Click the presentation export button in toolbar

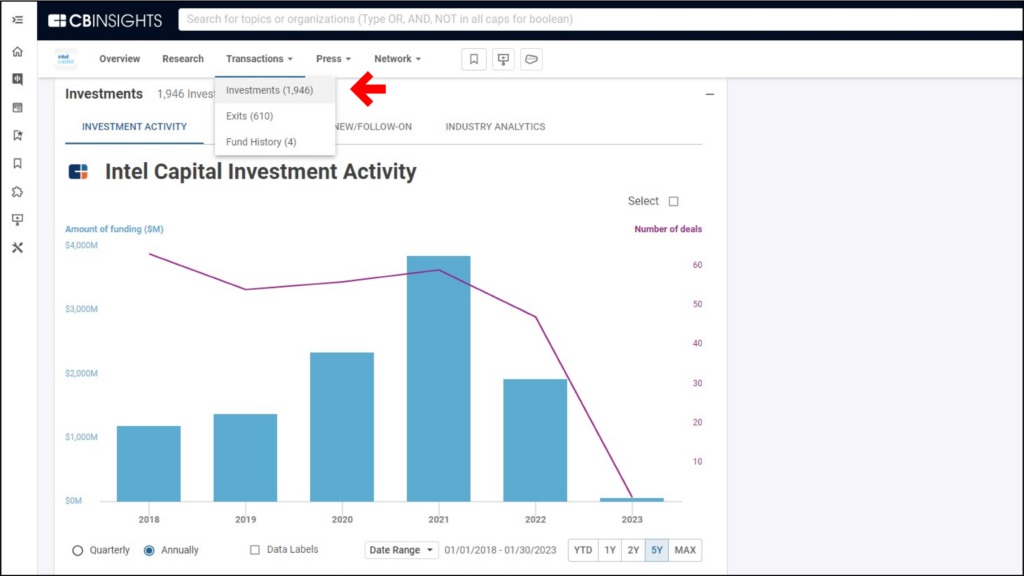(x=503, y=59)
